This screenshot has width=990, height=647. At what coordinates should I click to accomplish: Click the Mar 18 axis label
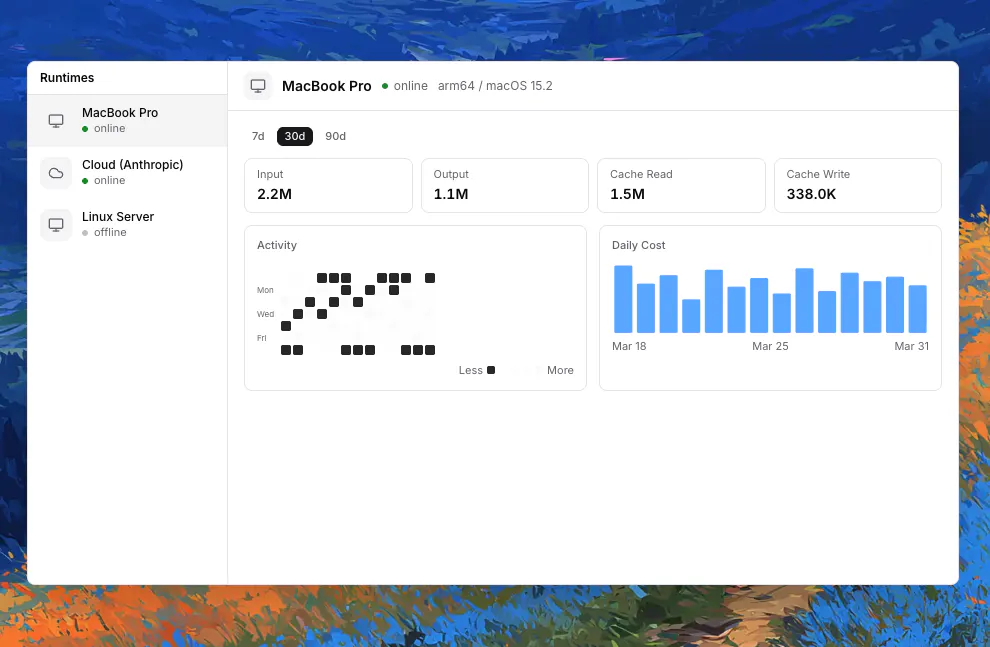pos(629,347)
